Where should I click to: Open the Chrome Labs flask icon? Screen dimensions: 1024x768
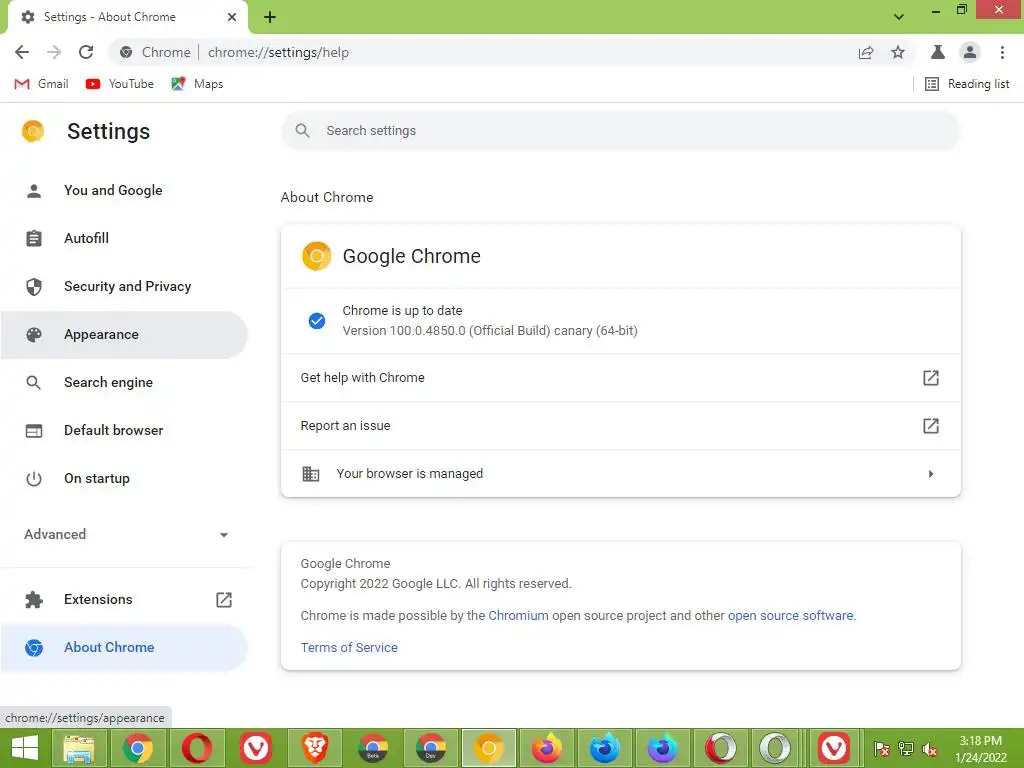[x=938, y=52]
